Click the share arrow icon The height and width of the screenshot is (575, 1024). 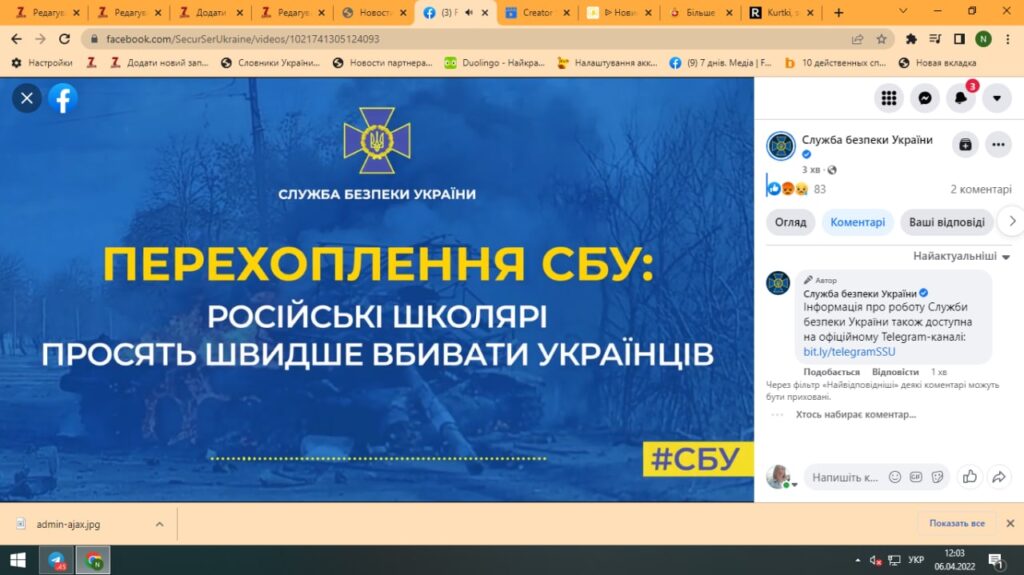point(999,477)
